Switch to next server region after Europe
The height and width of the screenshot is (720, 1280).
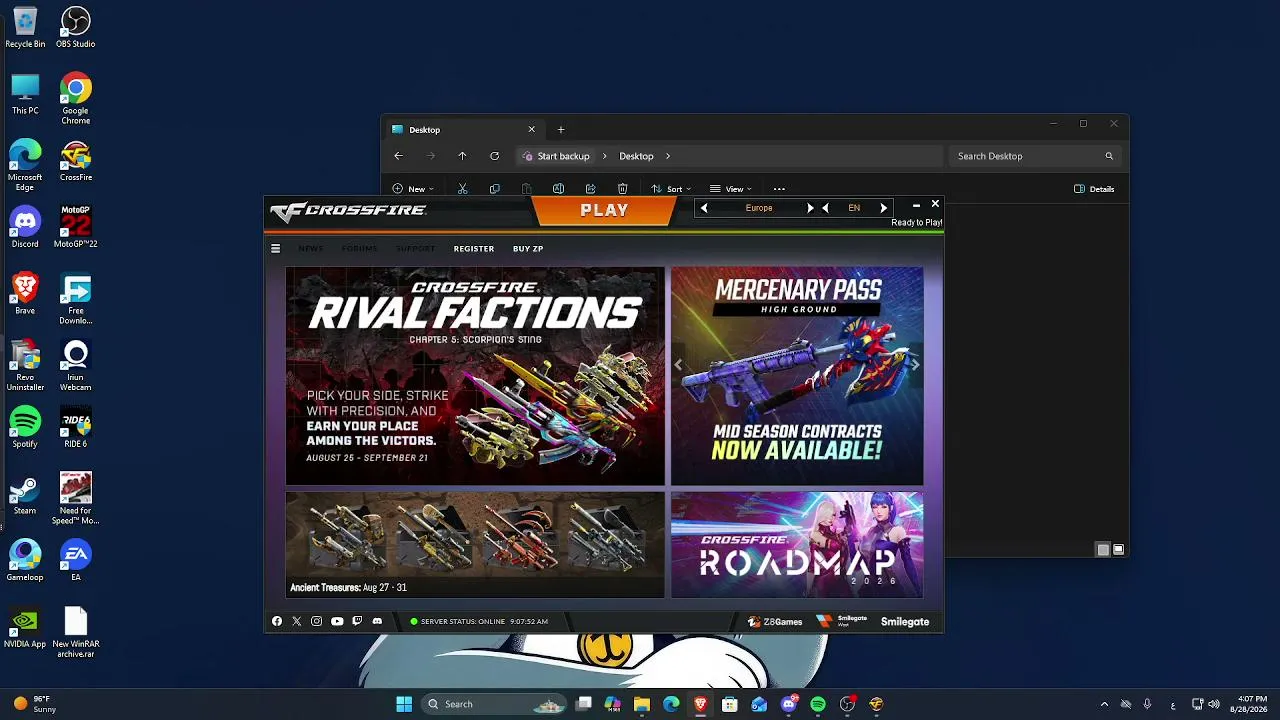click(810, 208)
